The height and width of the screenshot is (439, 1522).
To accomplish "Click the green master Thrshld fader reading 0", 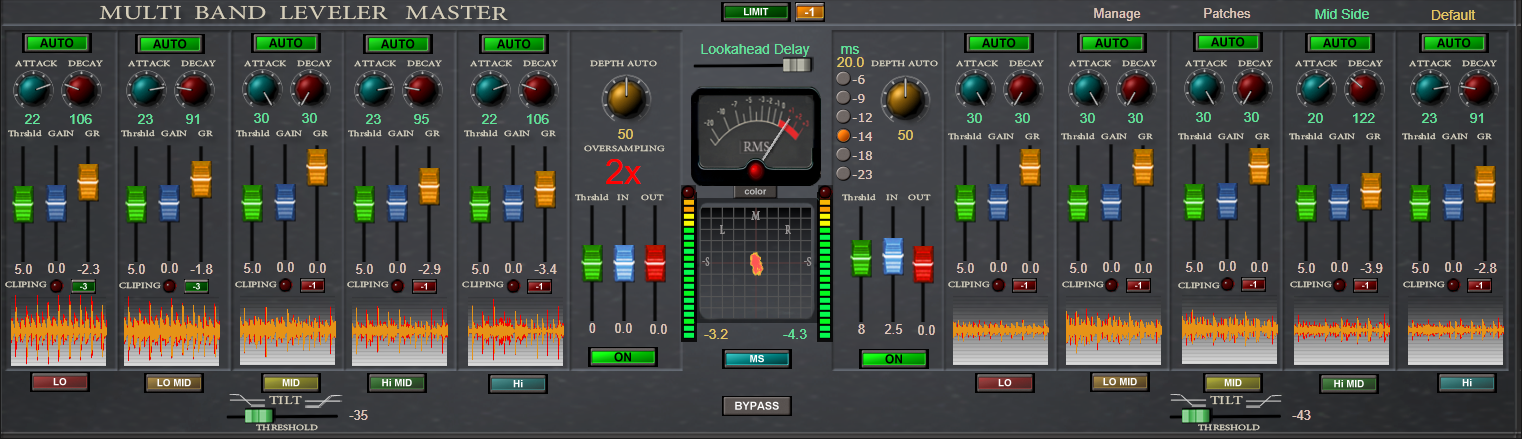I will (592, 263).
